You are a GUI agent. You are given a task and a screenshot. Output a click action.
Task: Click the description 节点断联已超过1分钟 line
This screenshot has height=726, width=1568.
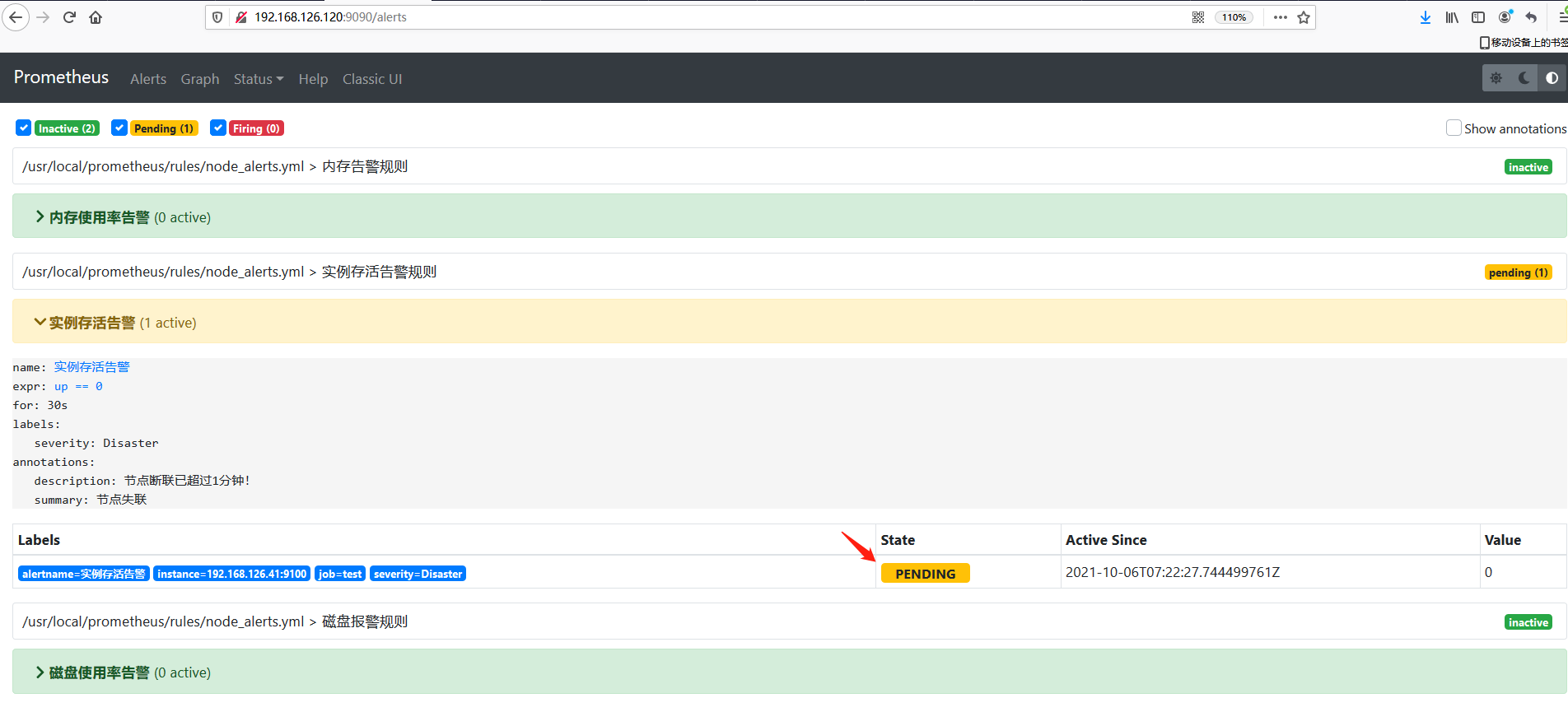click(142, 481)
